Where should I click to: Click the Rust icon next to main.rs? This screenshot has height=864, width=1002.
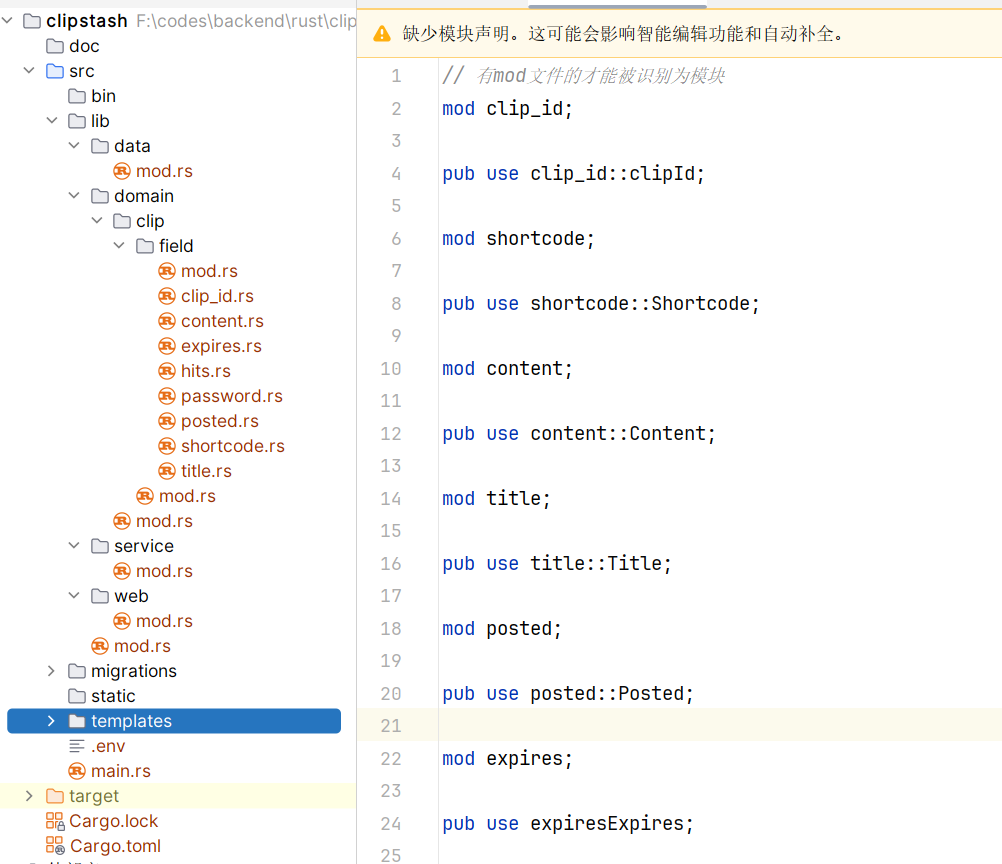click(x=77, y=771)
